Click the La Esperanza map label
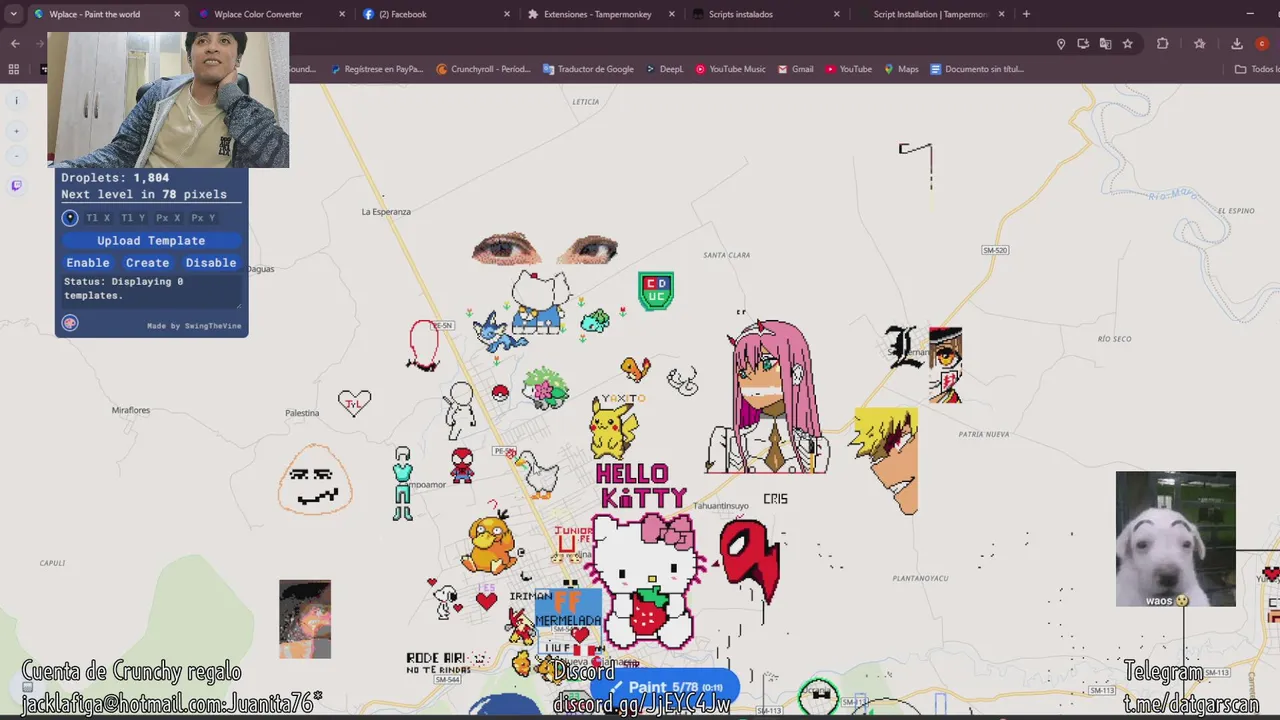Image resolution: width=1280 pixels, height=720 pixels. tap(386, 212)
